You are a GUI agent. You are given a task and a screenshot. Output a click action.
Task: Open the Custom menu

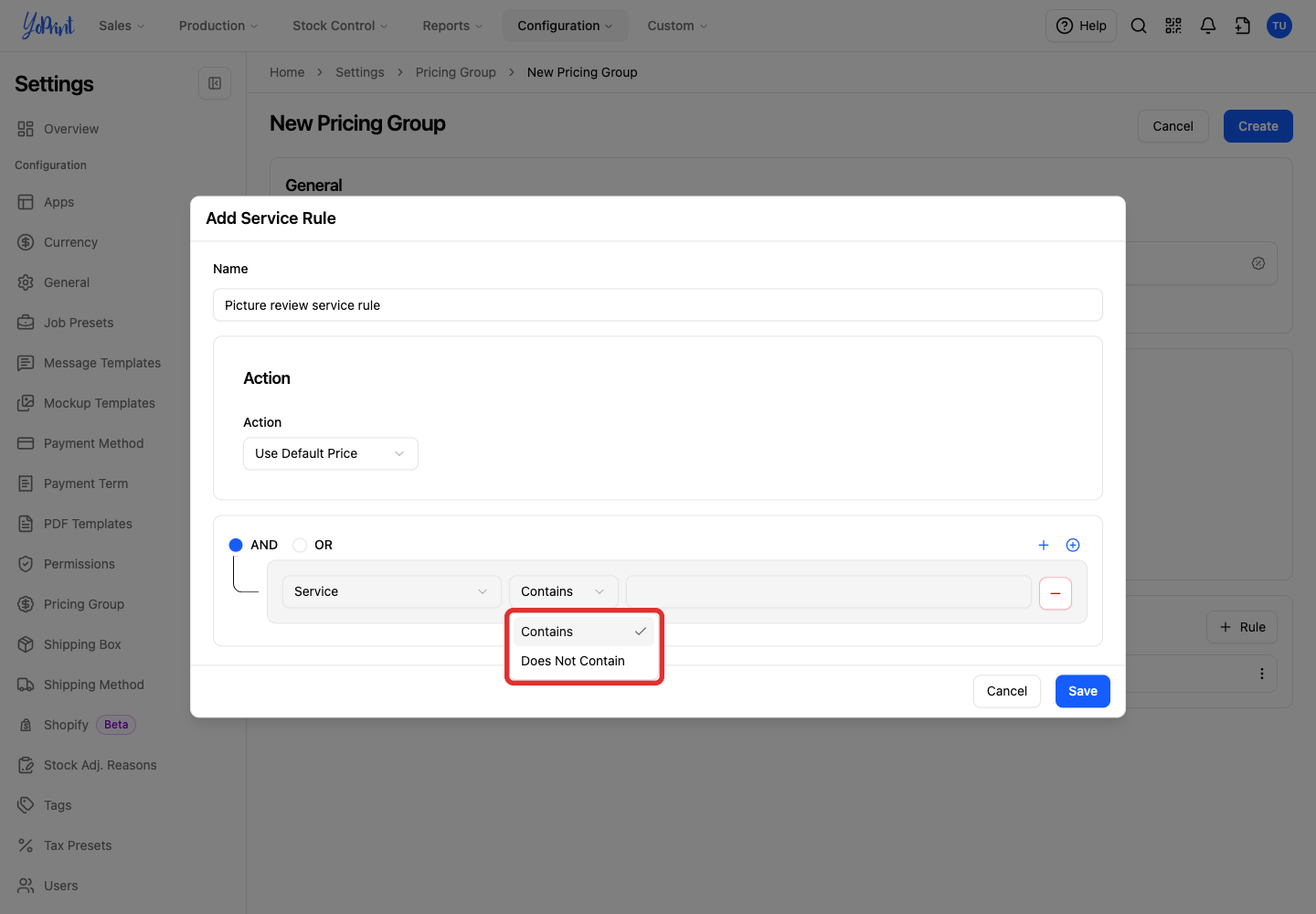[677, 26]
